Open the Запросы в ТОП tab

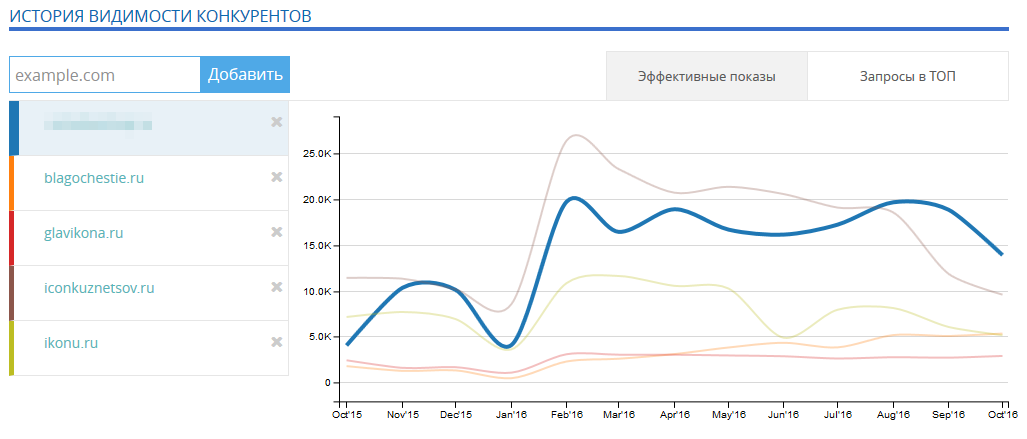[907, 76]
